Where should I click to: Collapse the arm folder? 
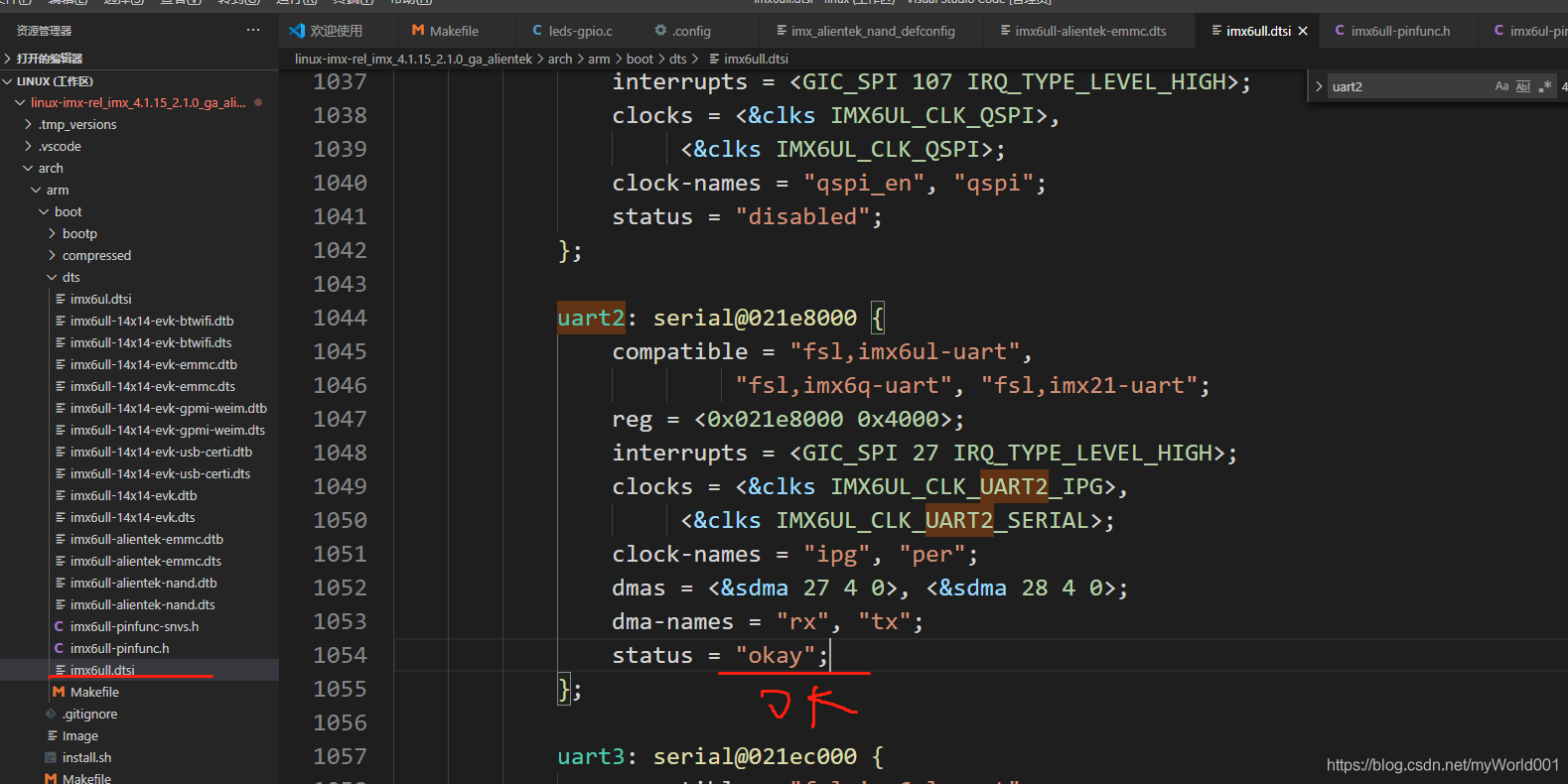click(x=58, y=190)
